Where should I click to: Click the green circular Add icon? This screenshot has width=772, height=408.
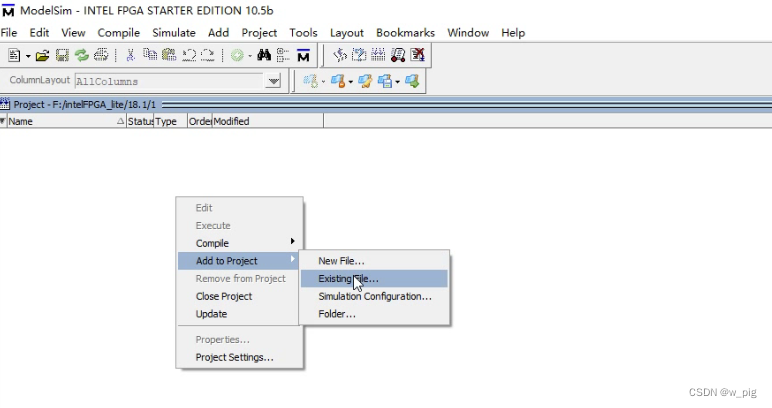(x=237, y=56)
